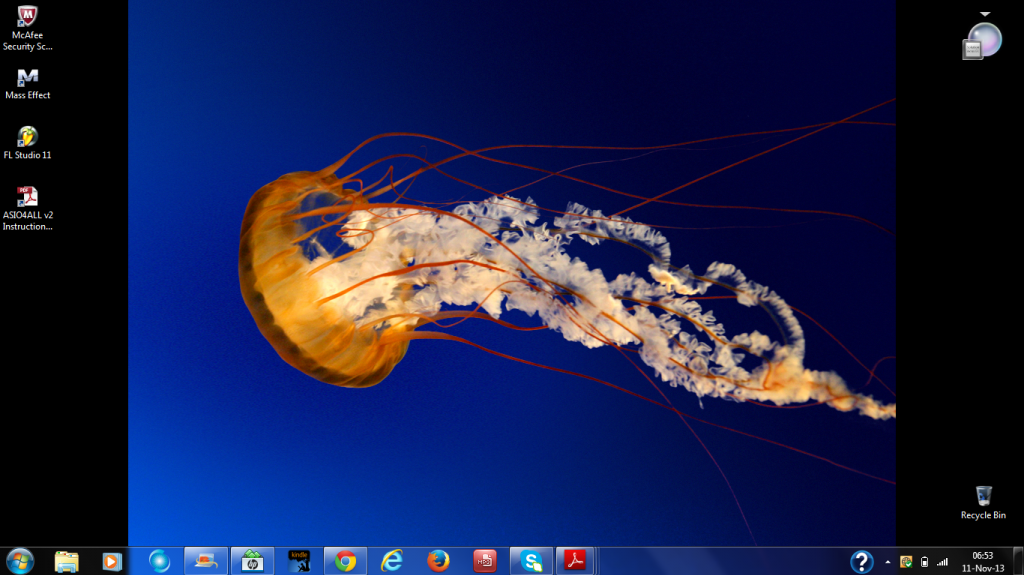Open the wireless network signal tray icon
Screen dimensions: 1024x575
(942, 562)
